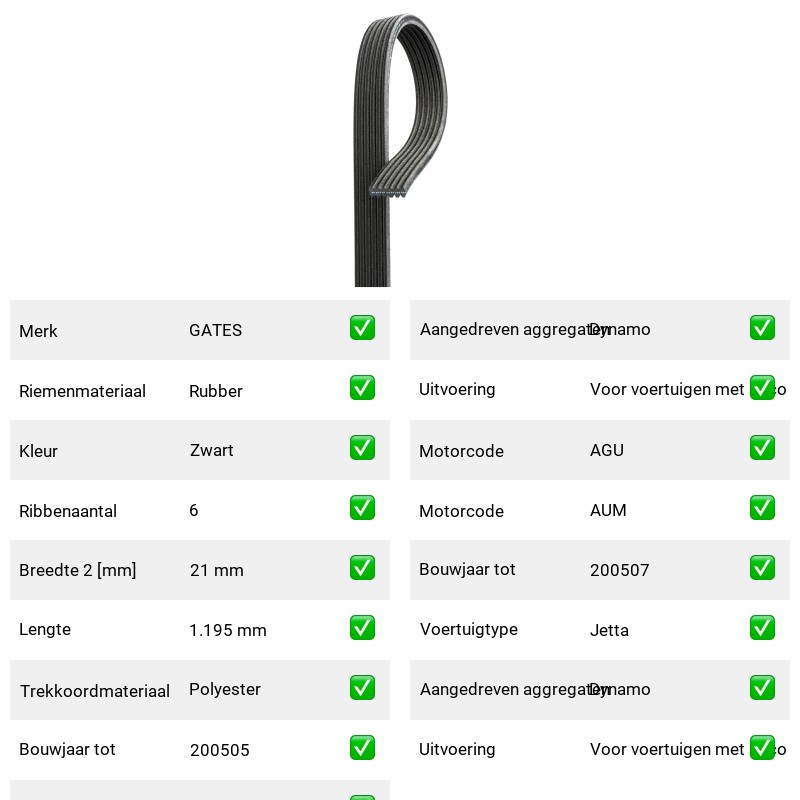
Task: Click the checkmark in the first Dynamo row
Action: (x=762, y=328)
